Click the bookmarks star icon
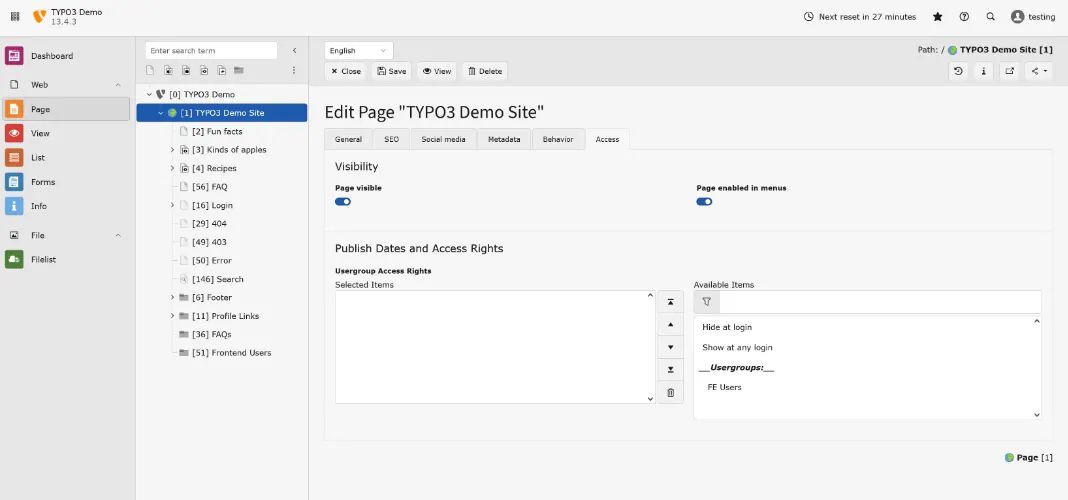 tap(938, 16)
